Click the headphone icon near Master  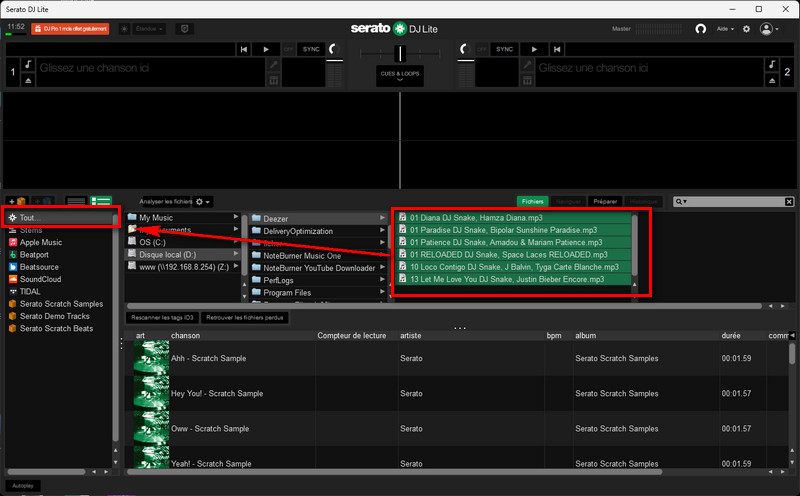pos(701,29)
